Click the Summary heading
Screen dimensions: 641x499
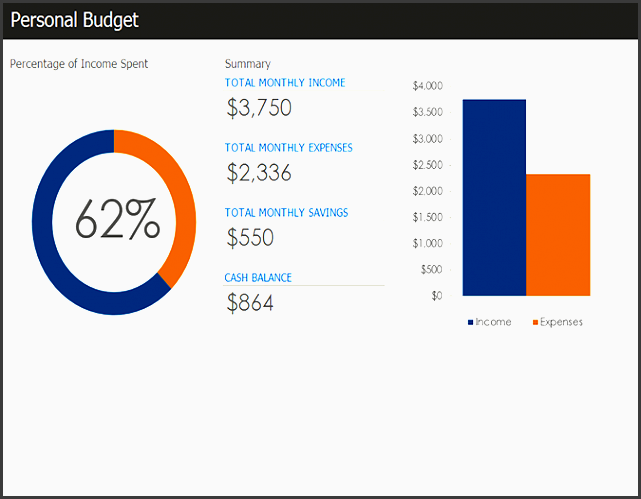click(247, 64)
